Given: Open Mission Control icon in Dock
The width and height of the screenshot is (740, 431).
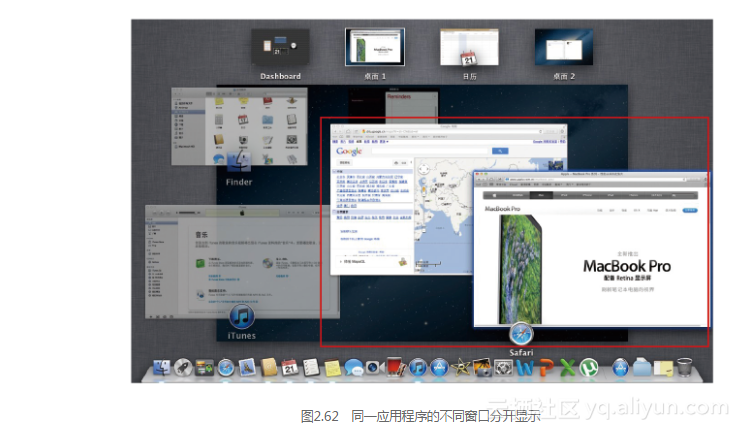Looking at the screenshot, I should coord(204,367).
